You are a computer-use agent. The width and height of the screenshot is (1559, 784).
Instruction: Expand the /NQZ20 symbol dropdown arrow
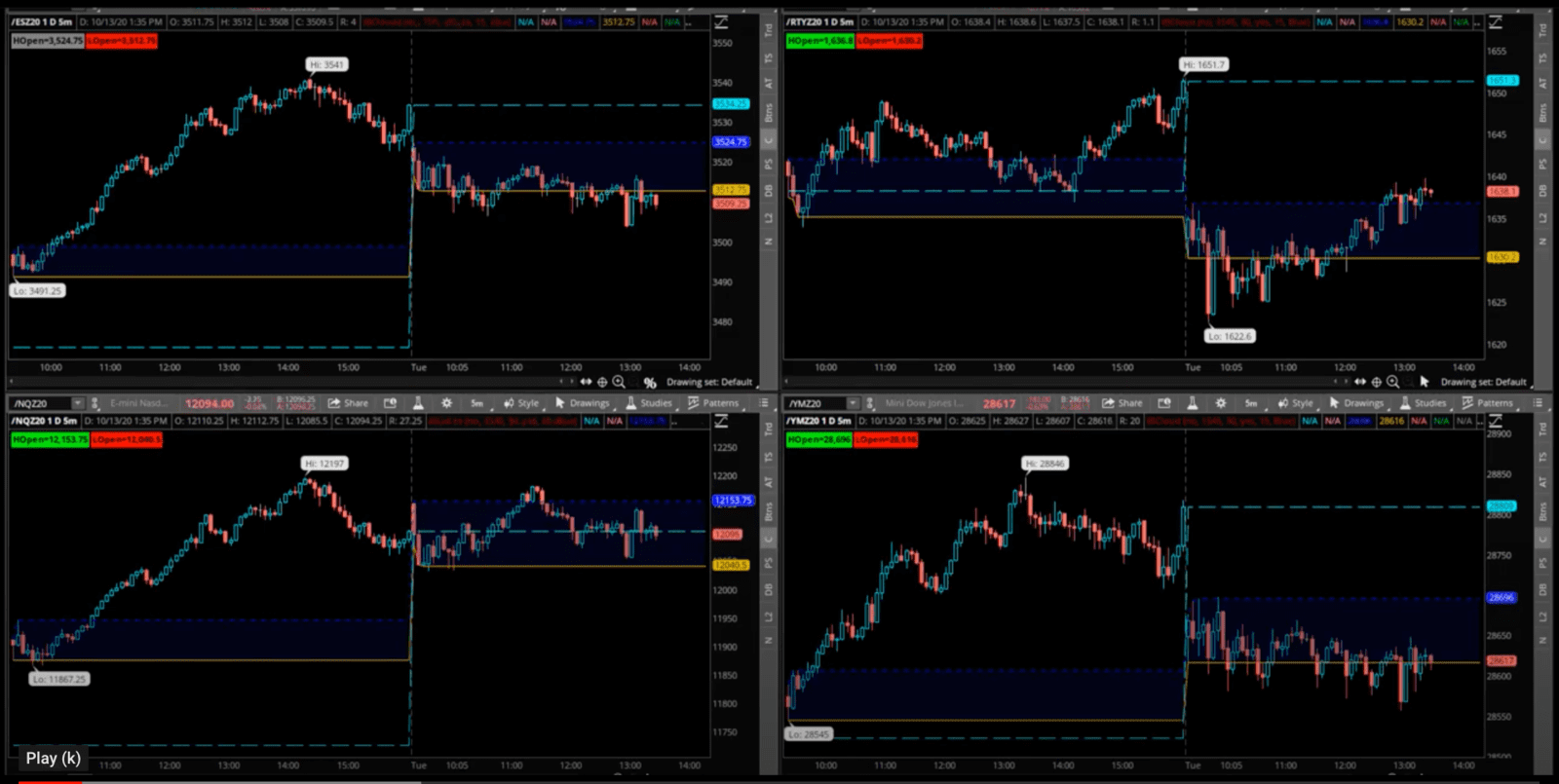pyautogui.click(x=77, y=403)
